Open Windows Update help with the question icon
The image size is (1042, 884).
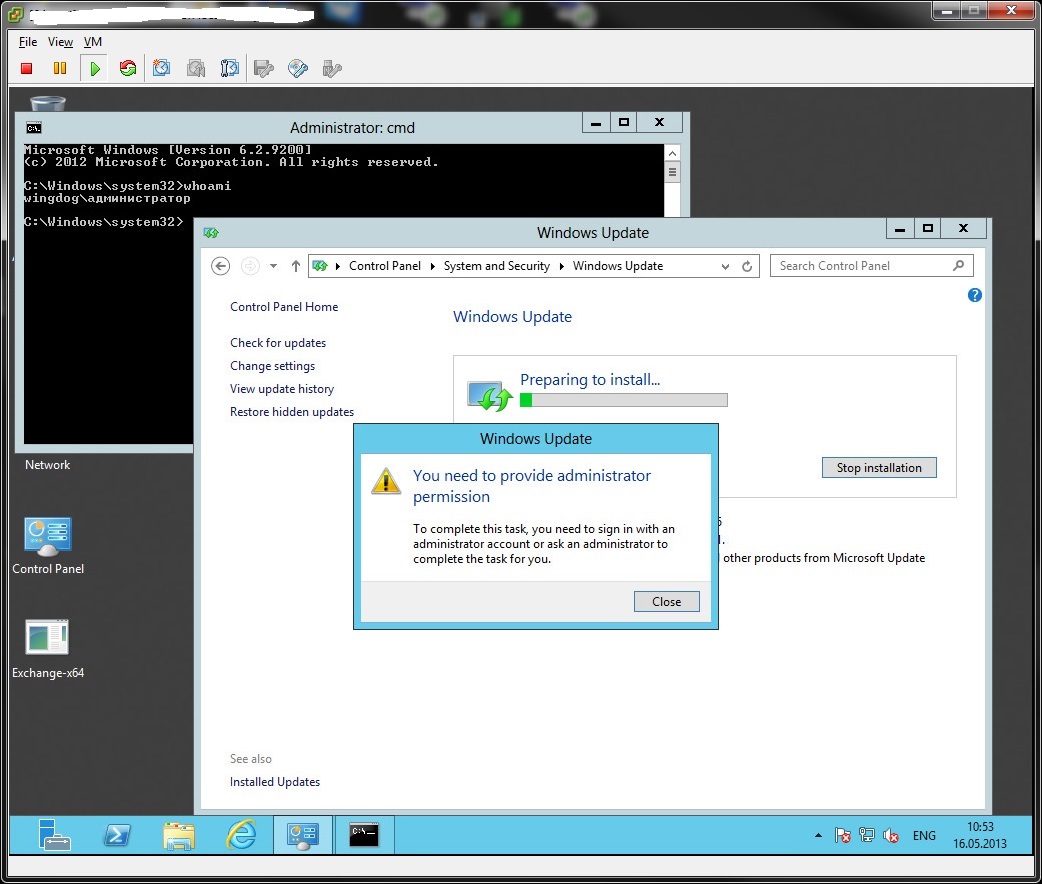(x=975, y=295)
